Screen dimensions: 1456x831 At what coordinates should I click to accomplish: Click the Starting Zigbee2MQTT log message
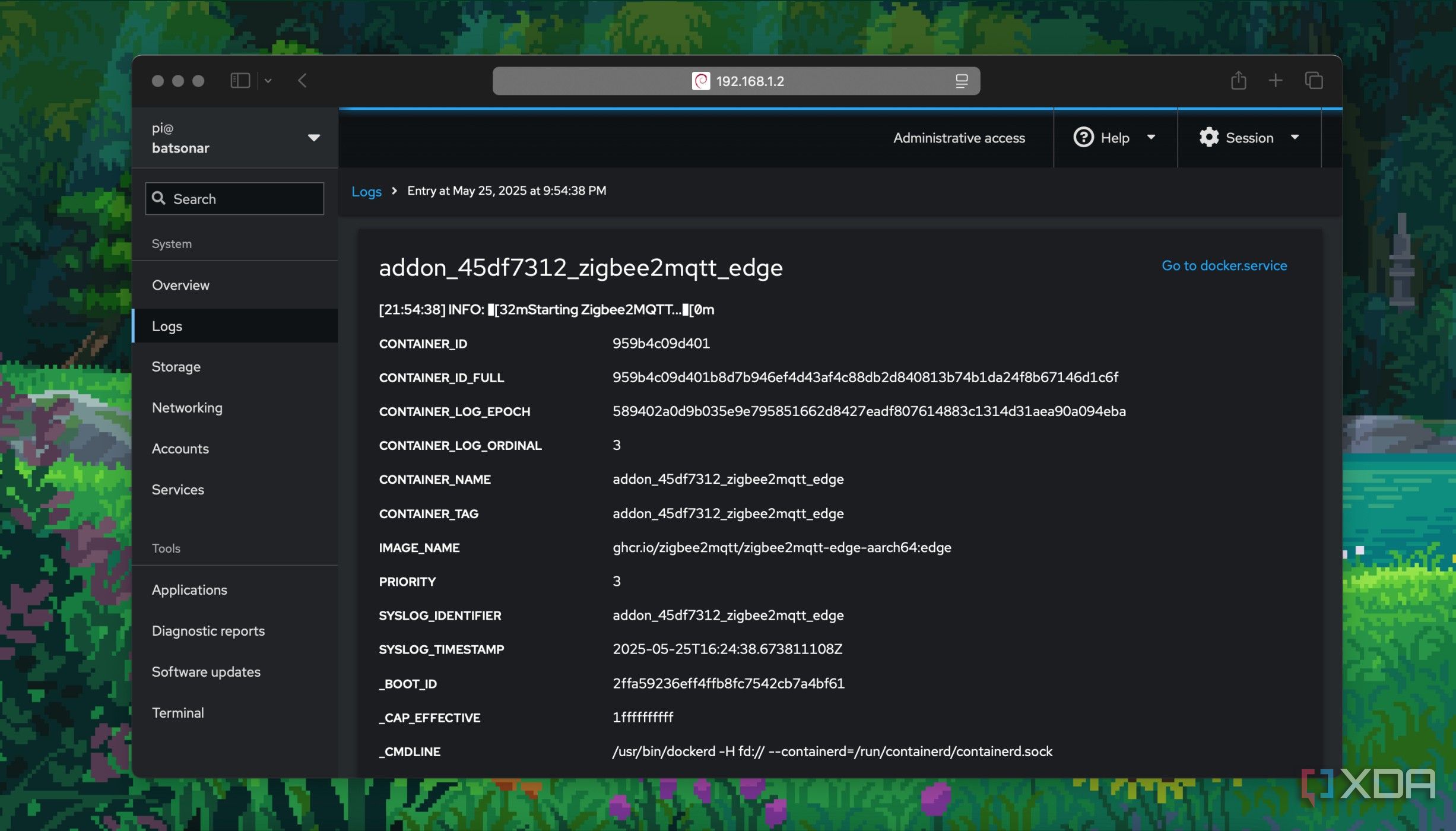tap(546, 309)
